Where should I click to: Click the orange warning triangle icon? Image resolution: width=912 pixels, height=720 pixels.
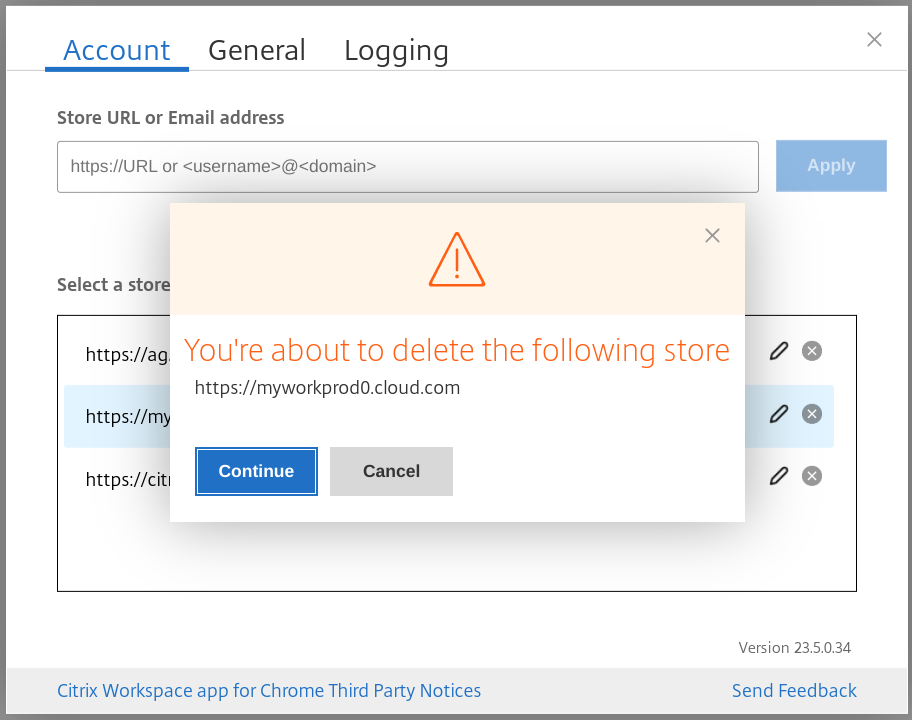pos(457,260)
